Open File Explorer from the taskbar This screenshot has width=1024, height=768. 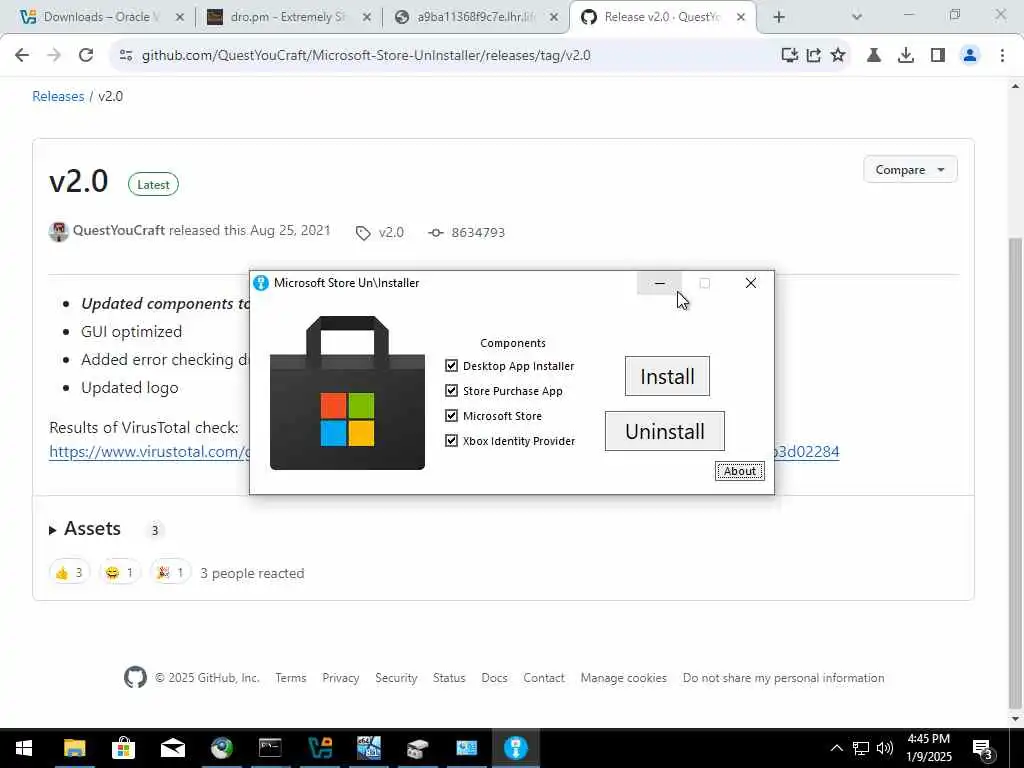74,748
